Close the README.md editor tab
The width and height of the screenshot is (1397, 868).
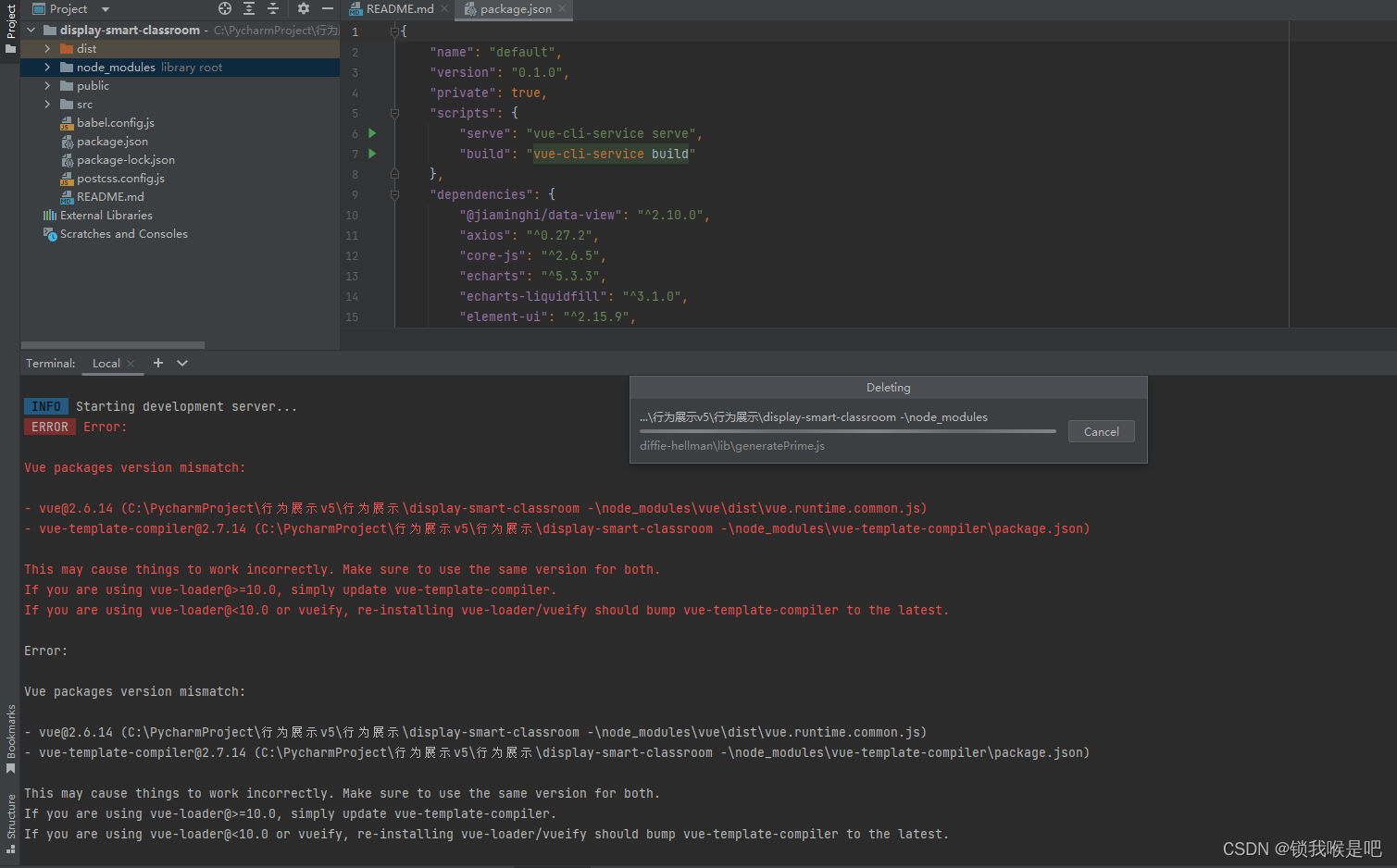click(x=444, y=8)
